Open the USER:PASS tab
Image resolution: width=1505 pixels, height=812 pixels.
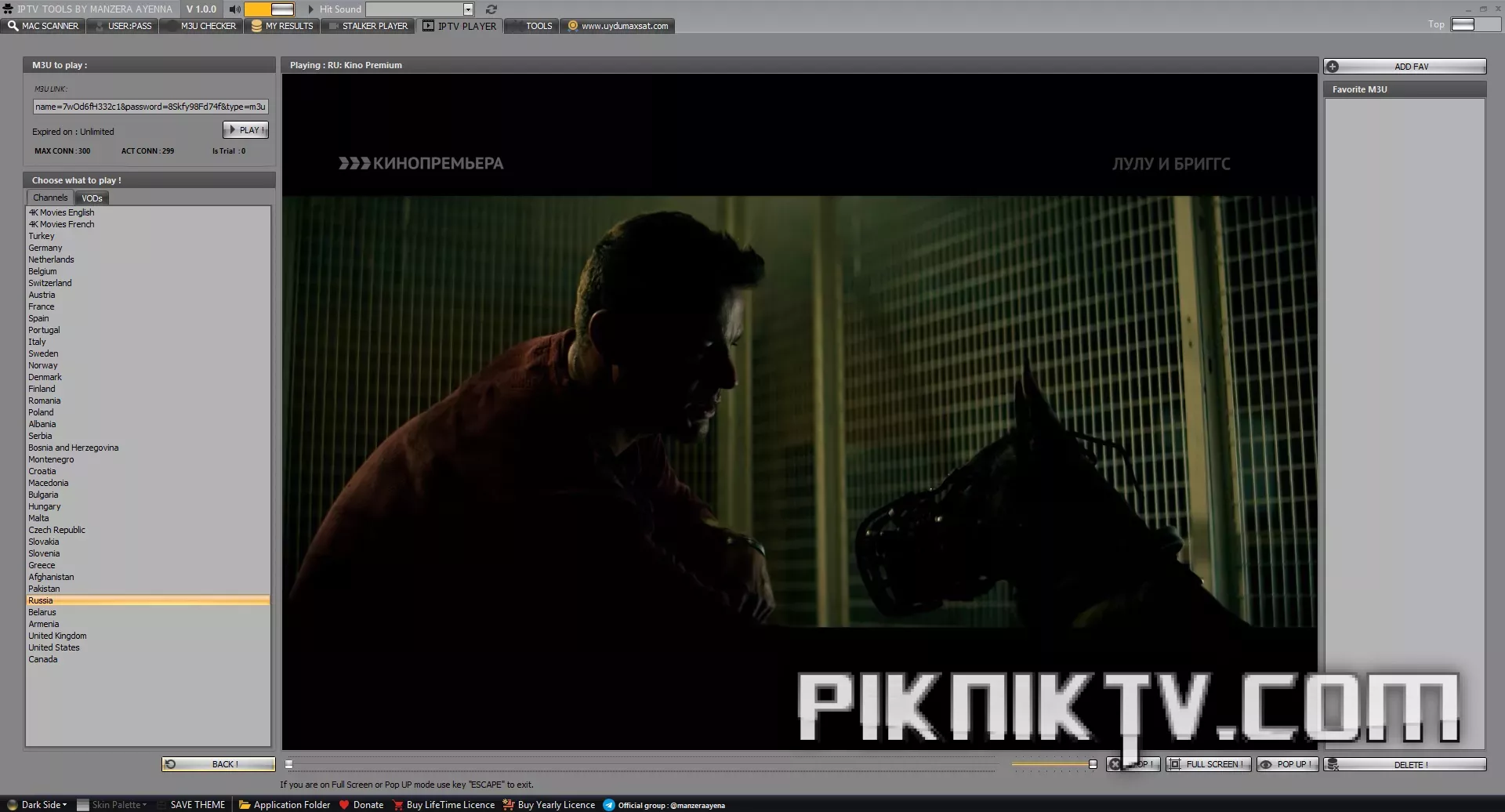point(123,26)
